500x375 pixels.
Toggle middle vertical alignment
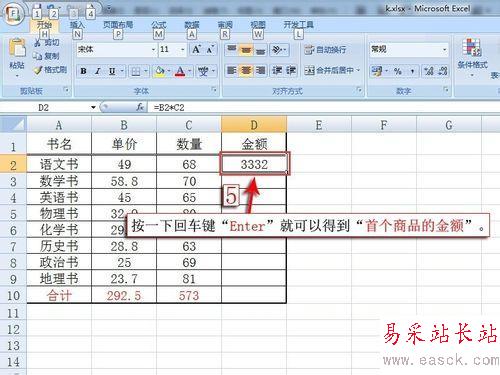[246, 50]
